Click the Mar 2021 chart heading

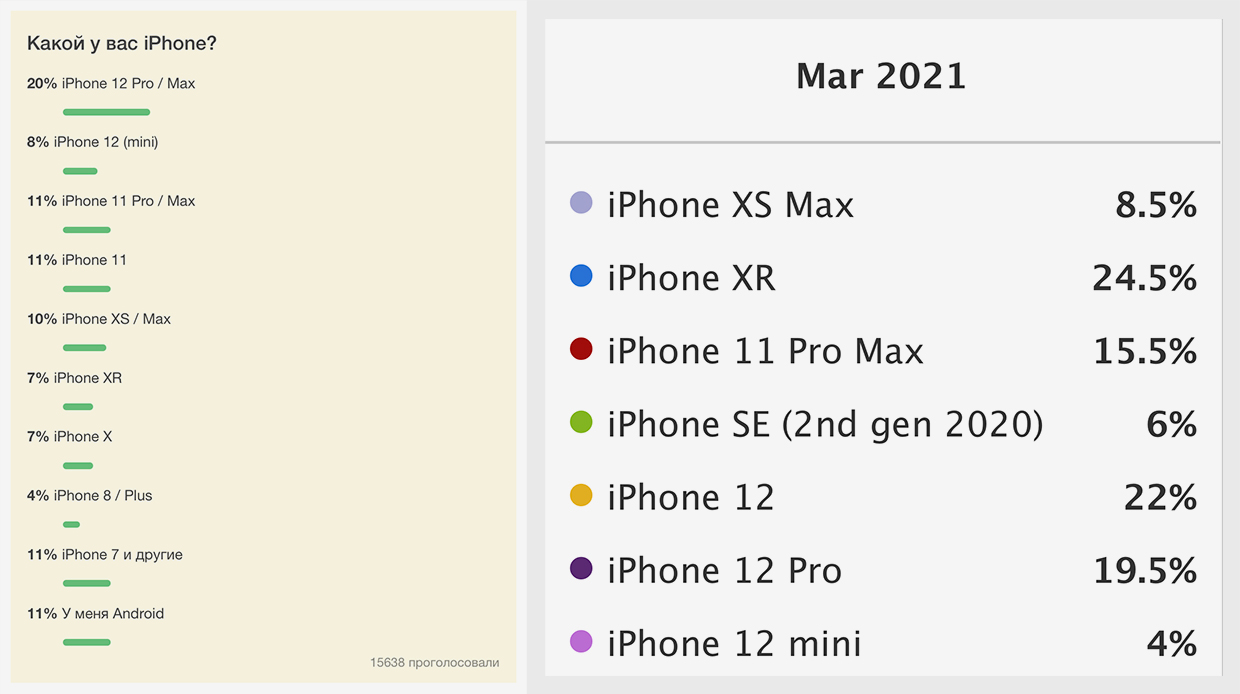[x=881, y=77]
